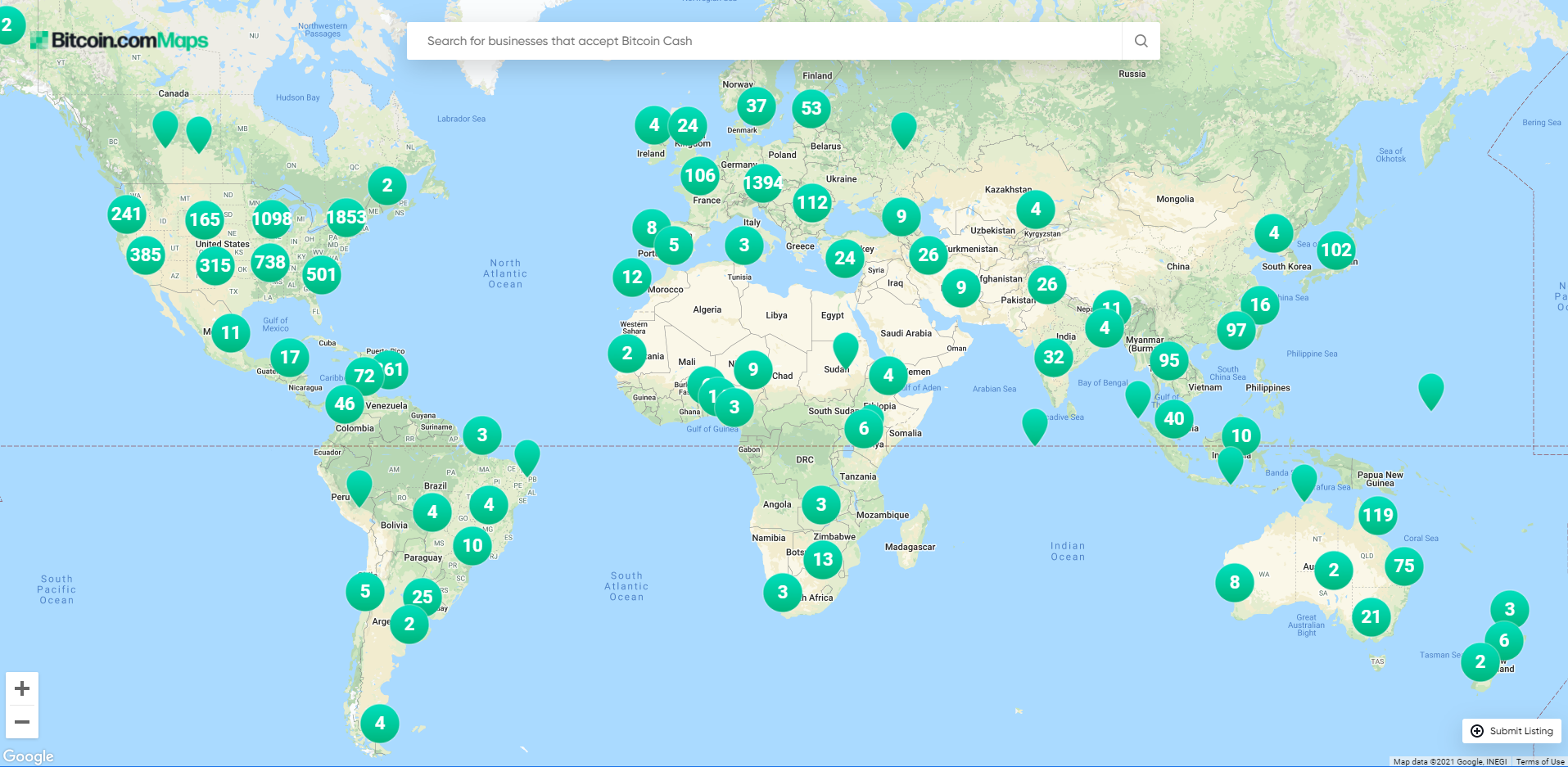Select the 6 cluster near Somalia
The width and height of the screenshot is (1568, 767).
(864, 429)
